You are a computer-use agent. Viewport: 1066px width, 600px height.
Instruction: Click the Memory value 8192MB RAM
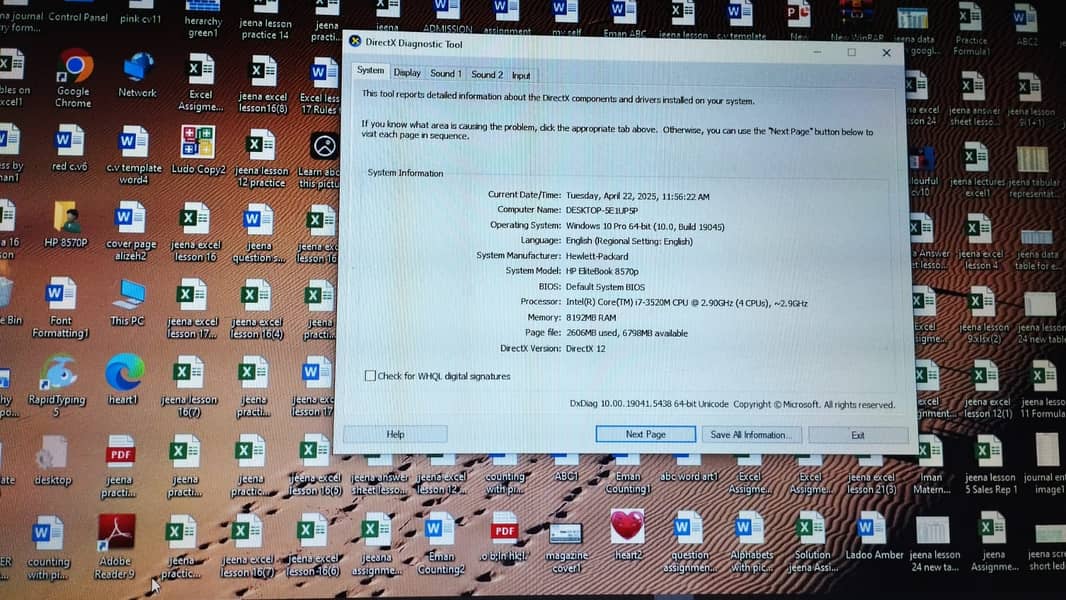point(591,317)
